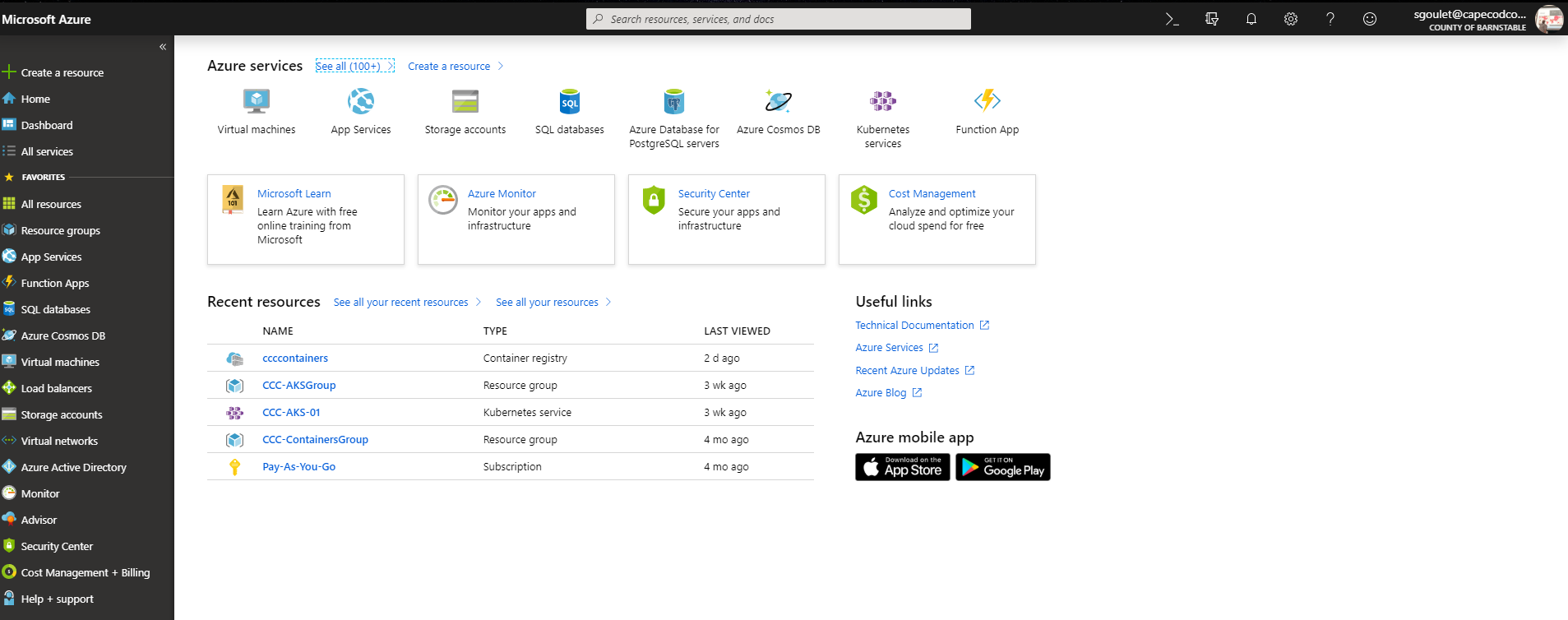Go to Home in sidebar
Viewport: 1568px width, 620px height.
point(35,99)
